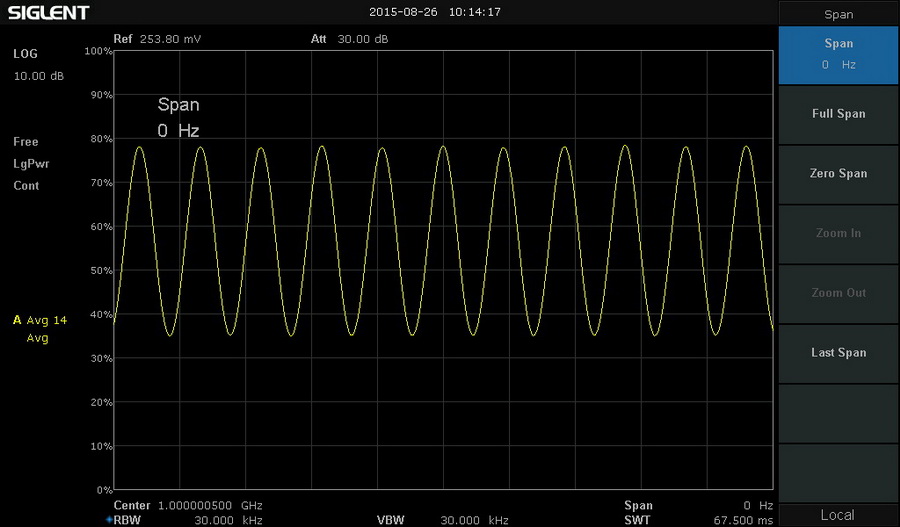Click the greyed-out Zoom In softkey

tap(838, 234)
